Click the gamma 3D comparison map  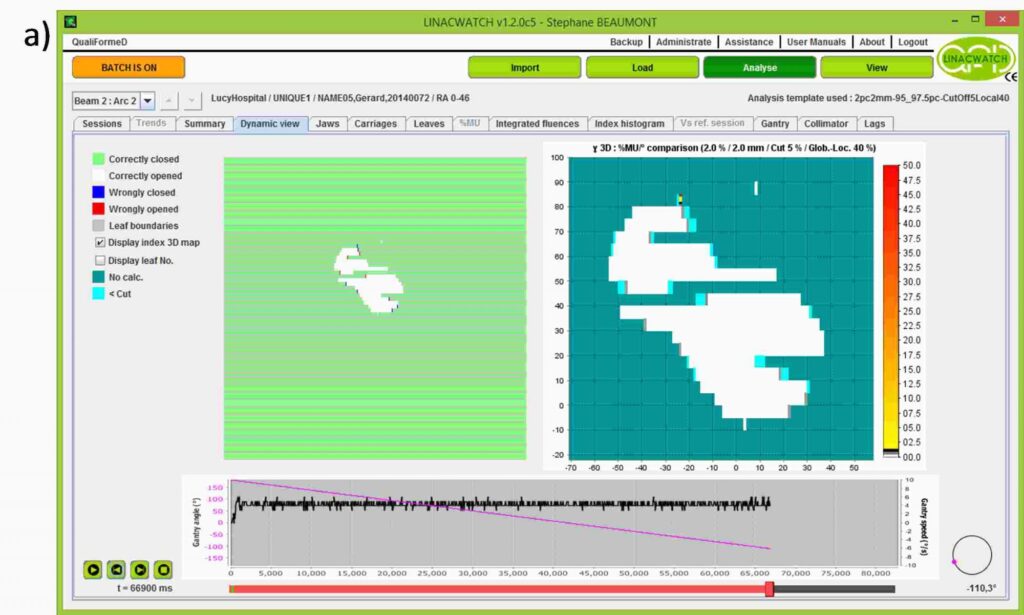click(721, 308)
